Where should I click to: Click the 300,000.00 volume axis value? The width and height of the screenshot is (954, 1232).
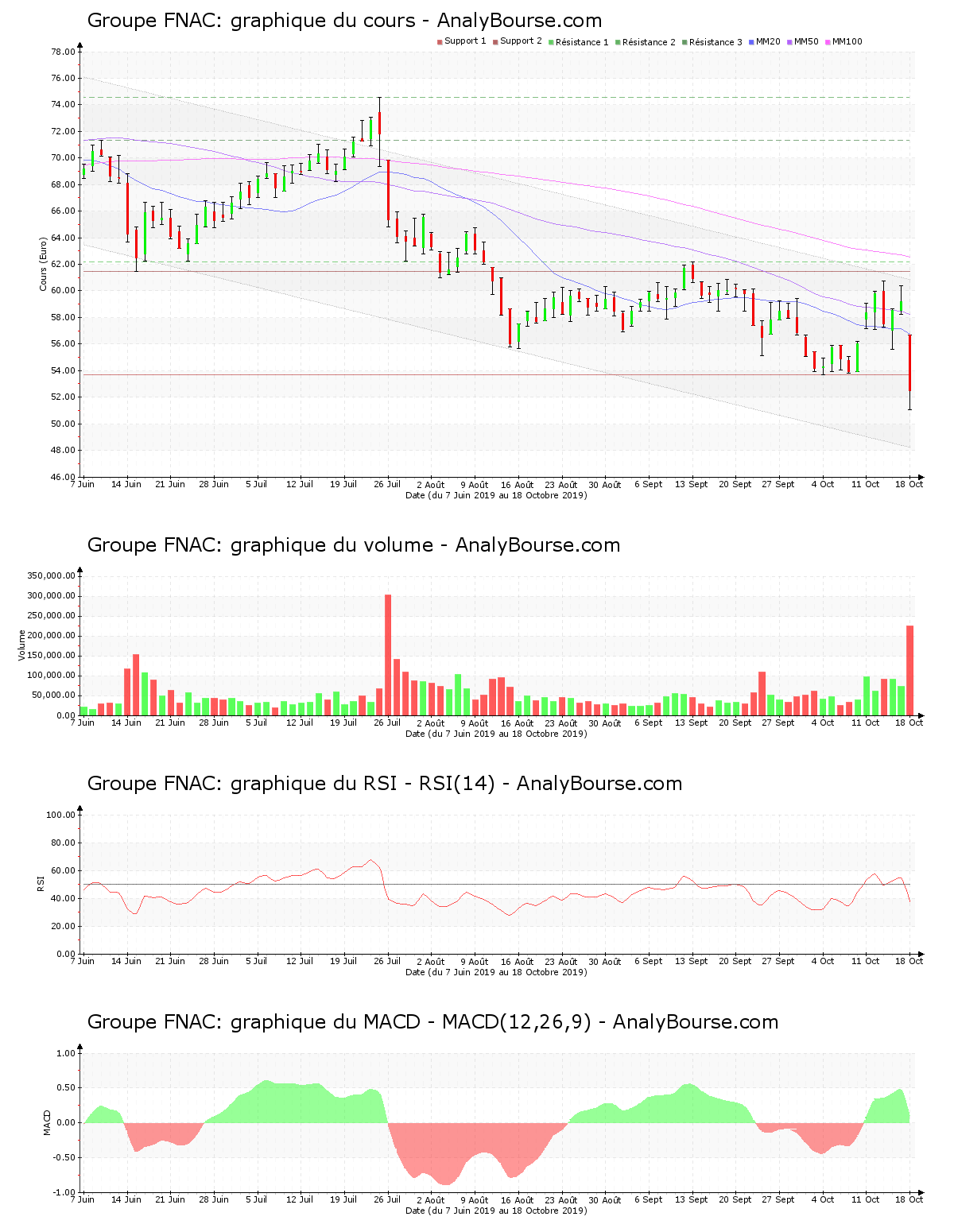(x=51, y=595)
